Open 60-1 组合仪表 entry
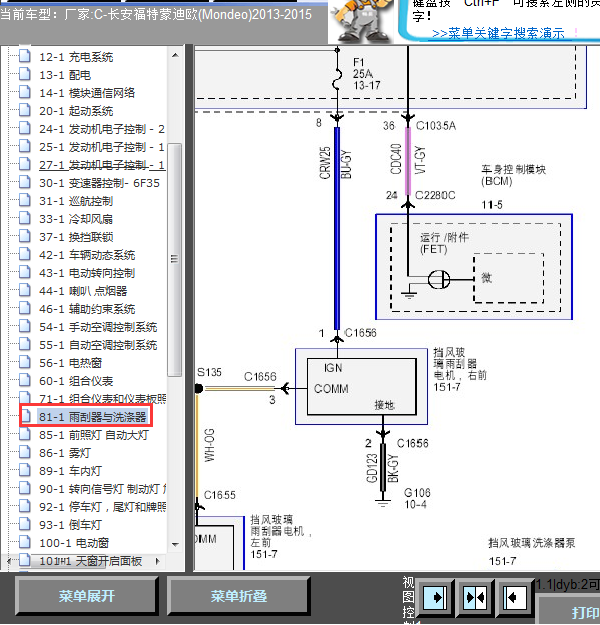 tap(76, 381)
